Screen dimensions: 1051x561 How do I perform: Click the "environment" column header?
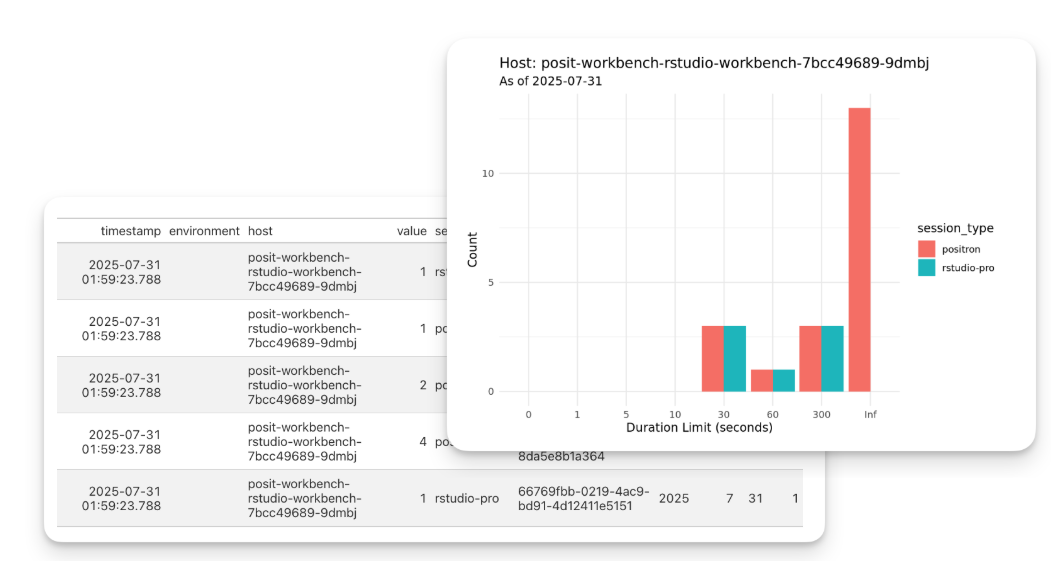(x=204, y=231)
